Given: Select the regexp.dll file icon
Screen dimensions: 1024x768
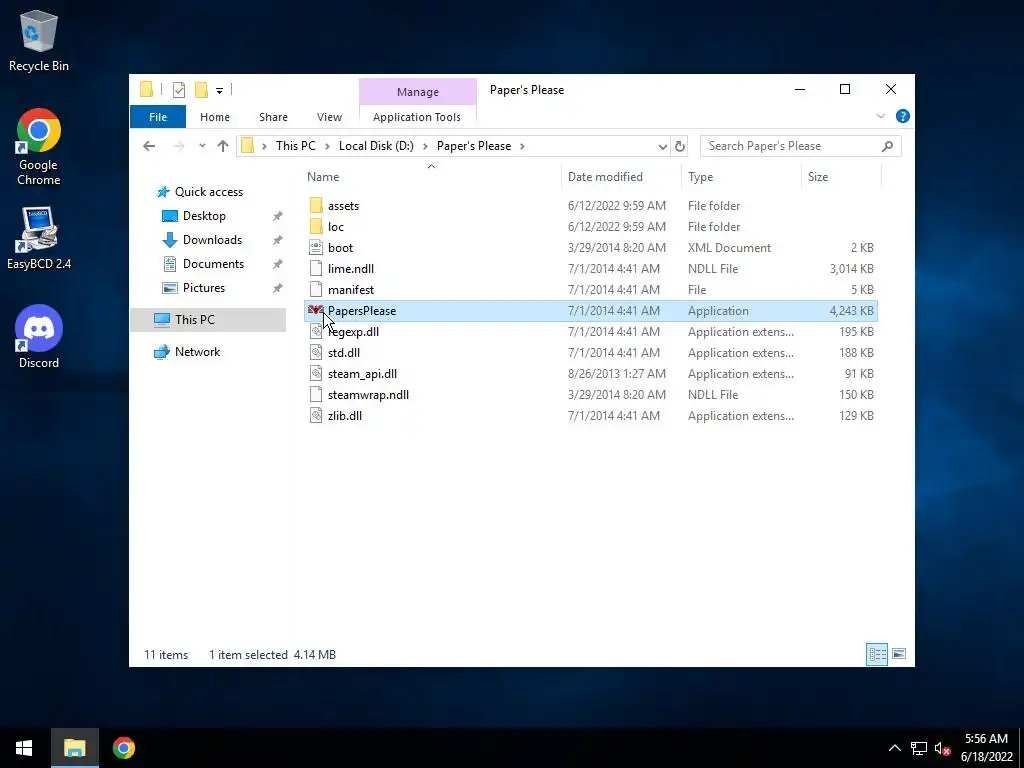Looking at the screenshot, I should [316, 332].
